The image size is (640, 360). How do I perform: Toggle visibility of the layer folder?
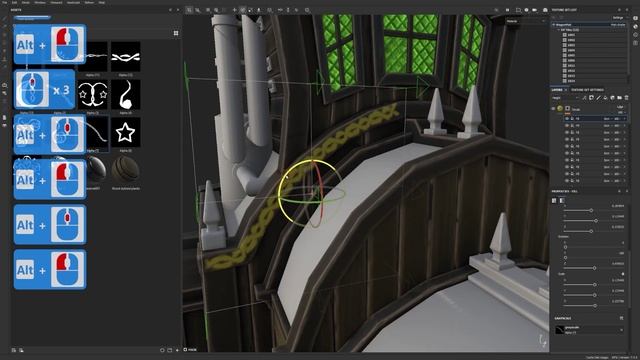[553, 109]
